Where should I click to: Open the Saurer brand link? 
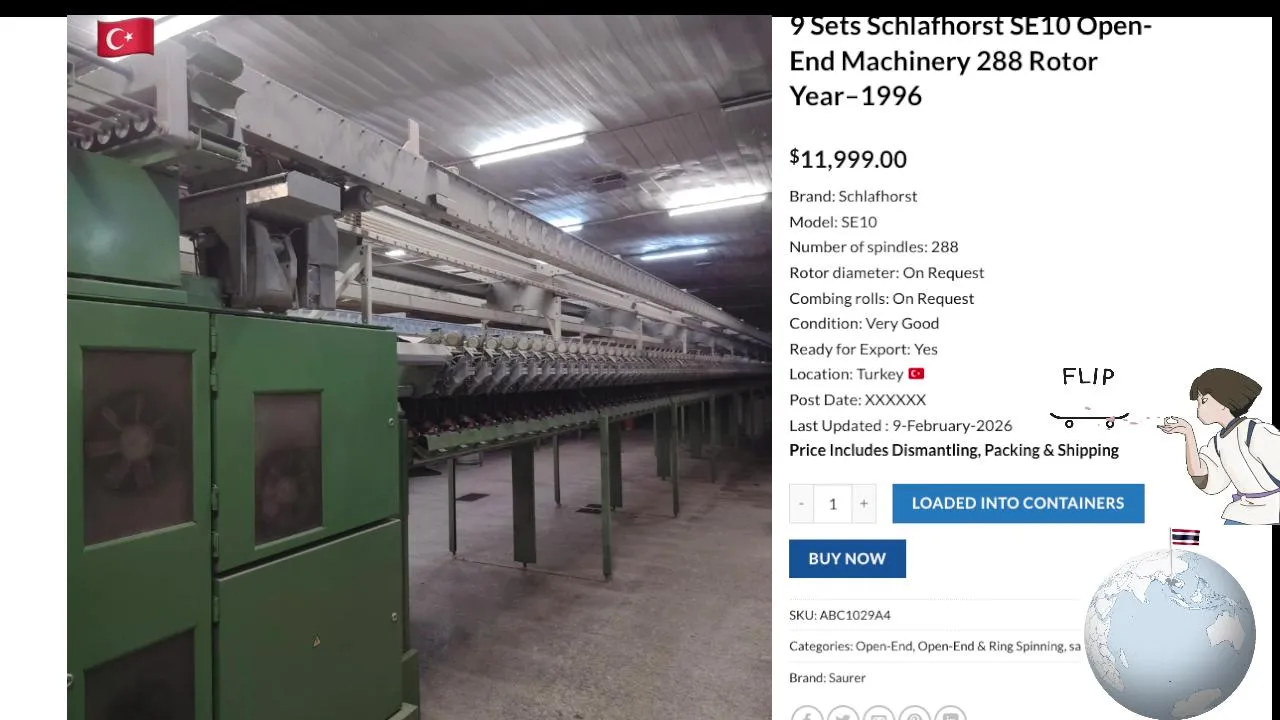[847, 677]
